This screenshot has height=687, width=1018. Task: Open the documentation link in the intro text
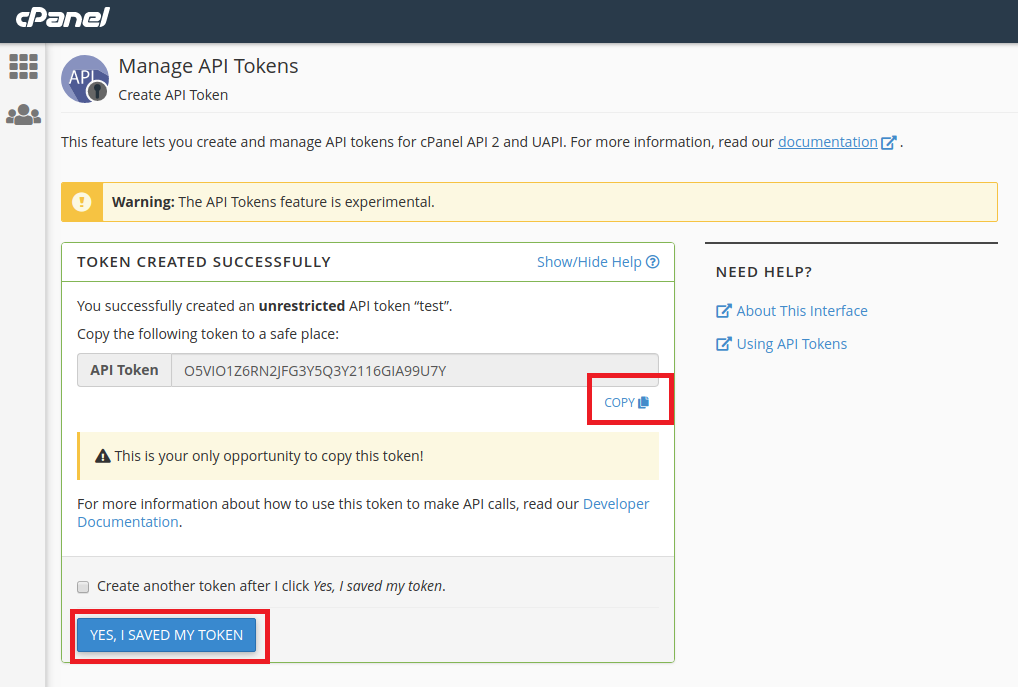[828, 141]
